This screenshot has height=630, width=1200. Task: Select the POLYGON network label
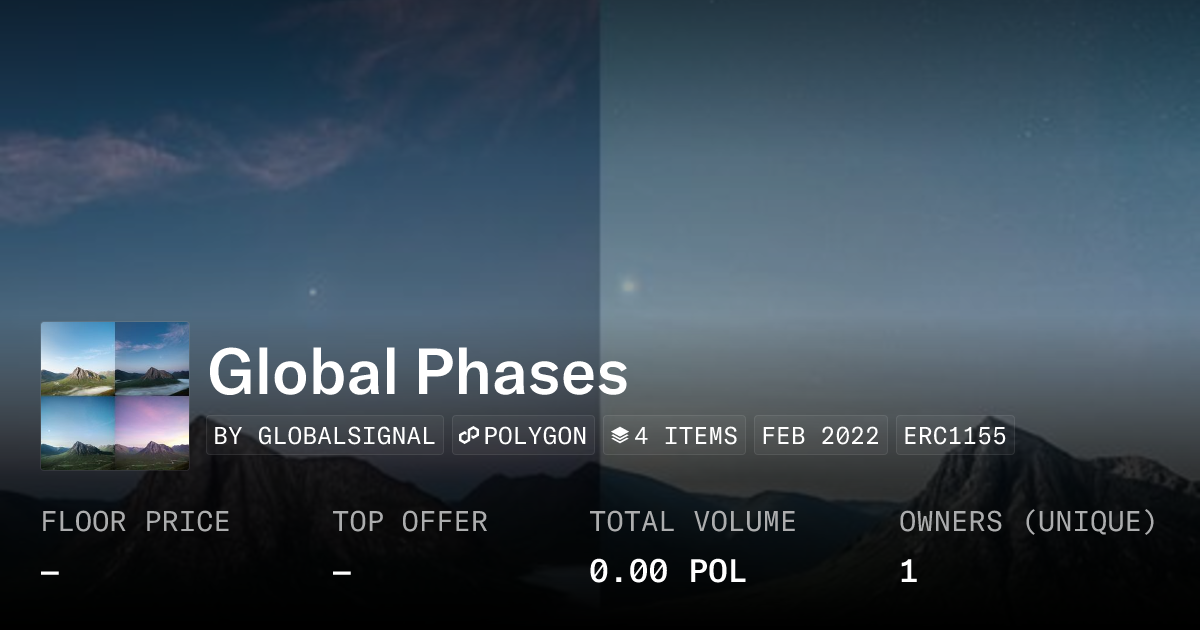click(x=535, y=436)
